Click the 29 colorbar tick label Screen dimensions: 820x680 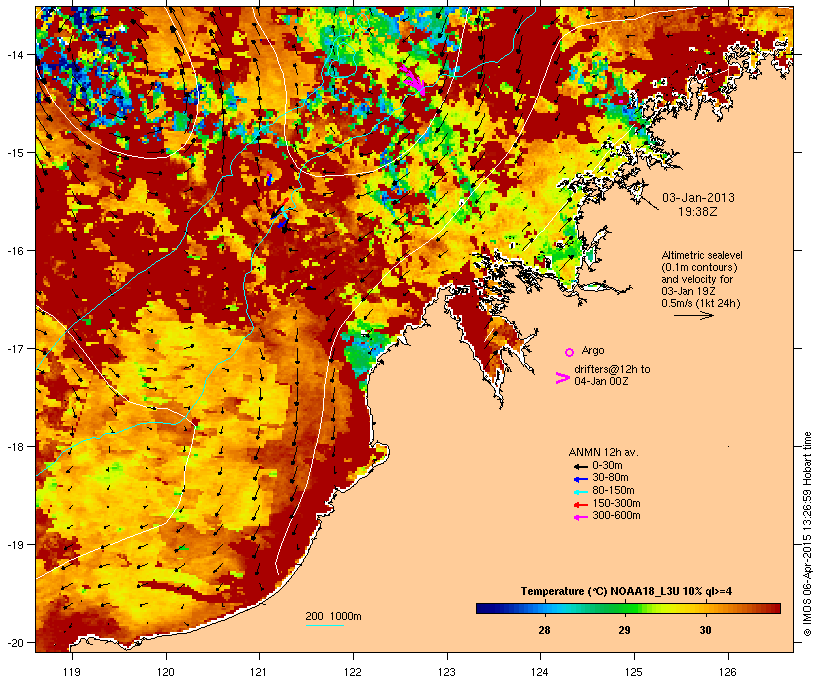[x=624, y=630]
